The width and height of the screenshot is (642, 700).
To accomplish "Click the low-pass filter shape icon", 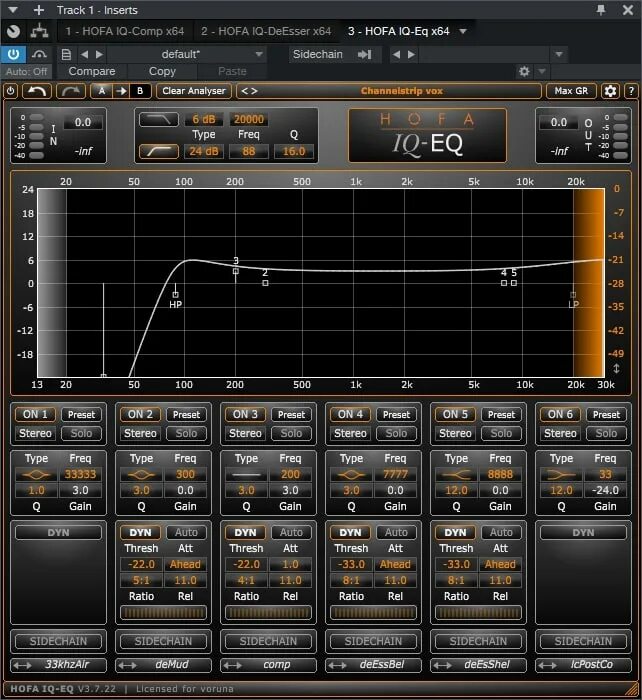I will click(159, 119).
